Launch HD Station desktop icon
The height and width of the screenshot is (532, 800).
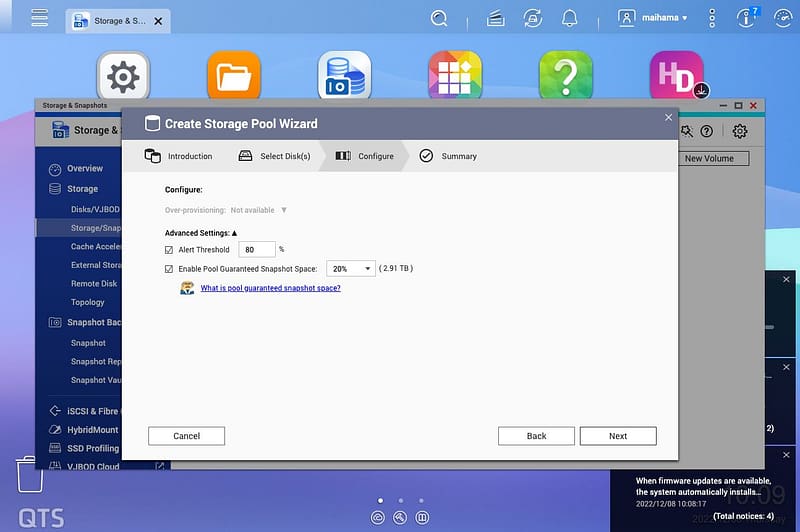coord(677,77)
